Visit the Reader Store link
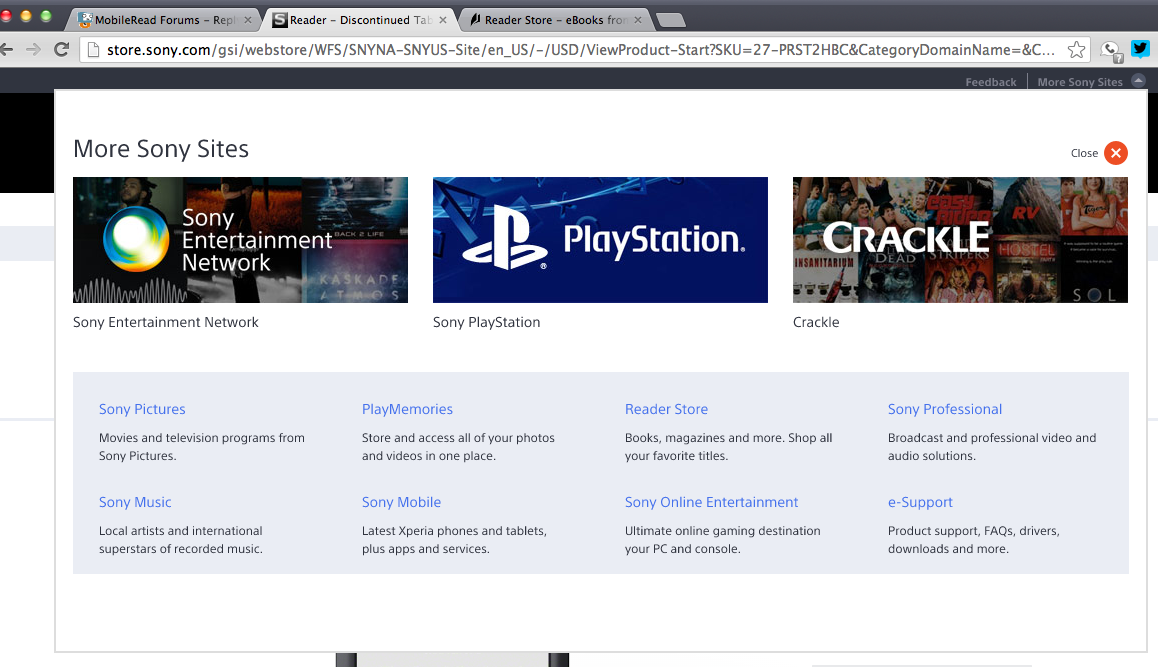1158x667 pixels. pos(666,409)
